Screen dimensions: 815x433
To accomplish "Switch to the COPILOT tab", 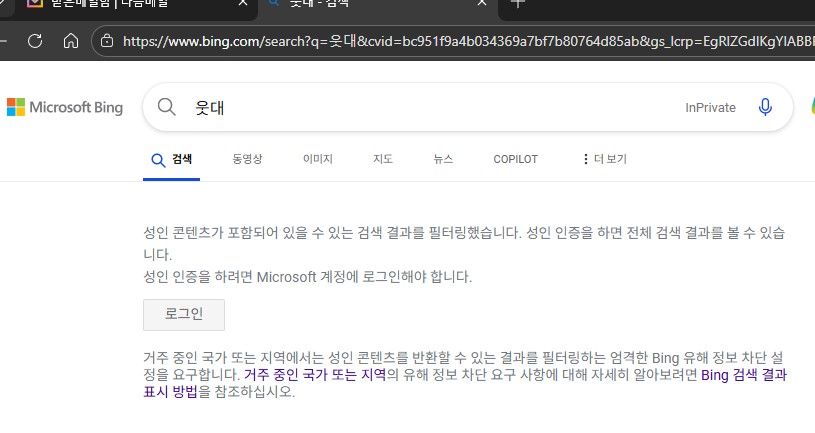I will coord(515,159).
